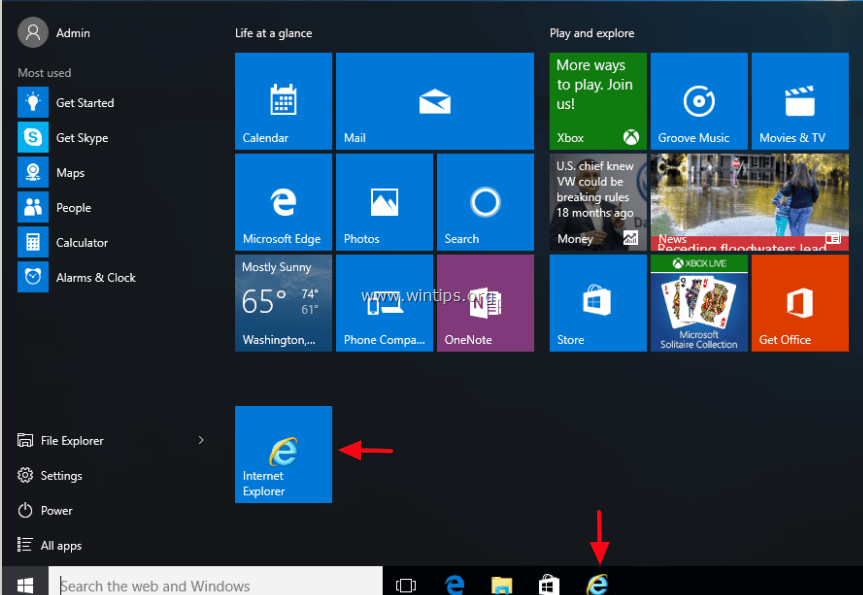
Task: Open the Store tile
Action: 598,303
